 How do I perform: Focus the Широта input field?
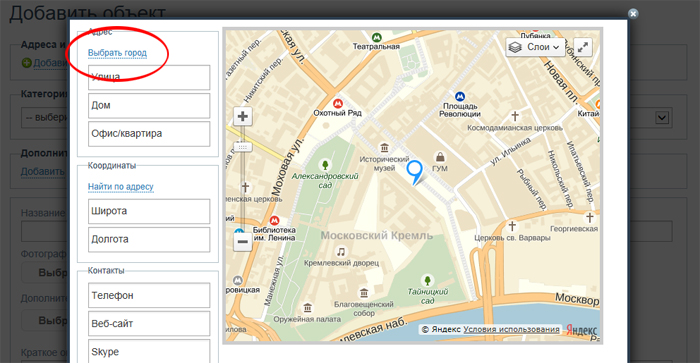pos(149,211)
